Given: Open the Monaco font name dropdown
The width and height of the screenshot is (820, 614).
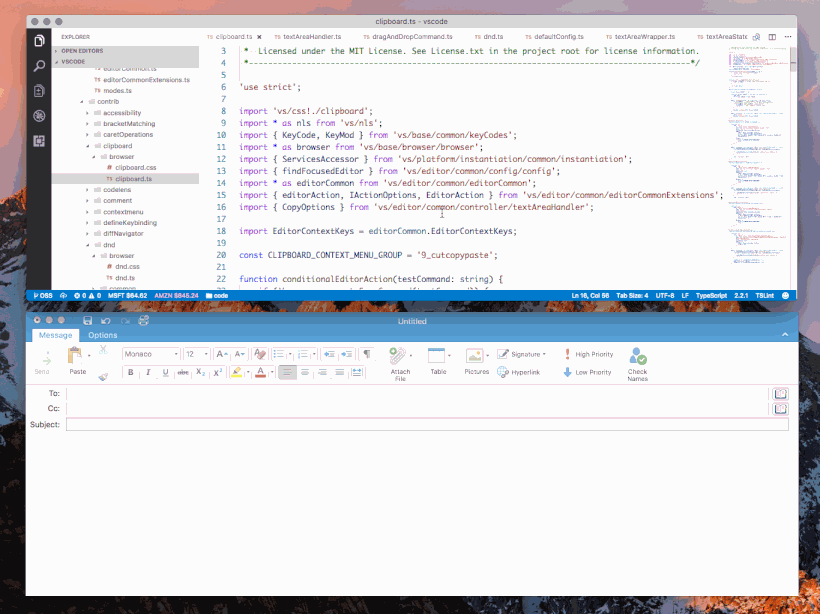Looking at the screenshot, I should tap(176, 354).
